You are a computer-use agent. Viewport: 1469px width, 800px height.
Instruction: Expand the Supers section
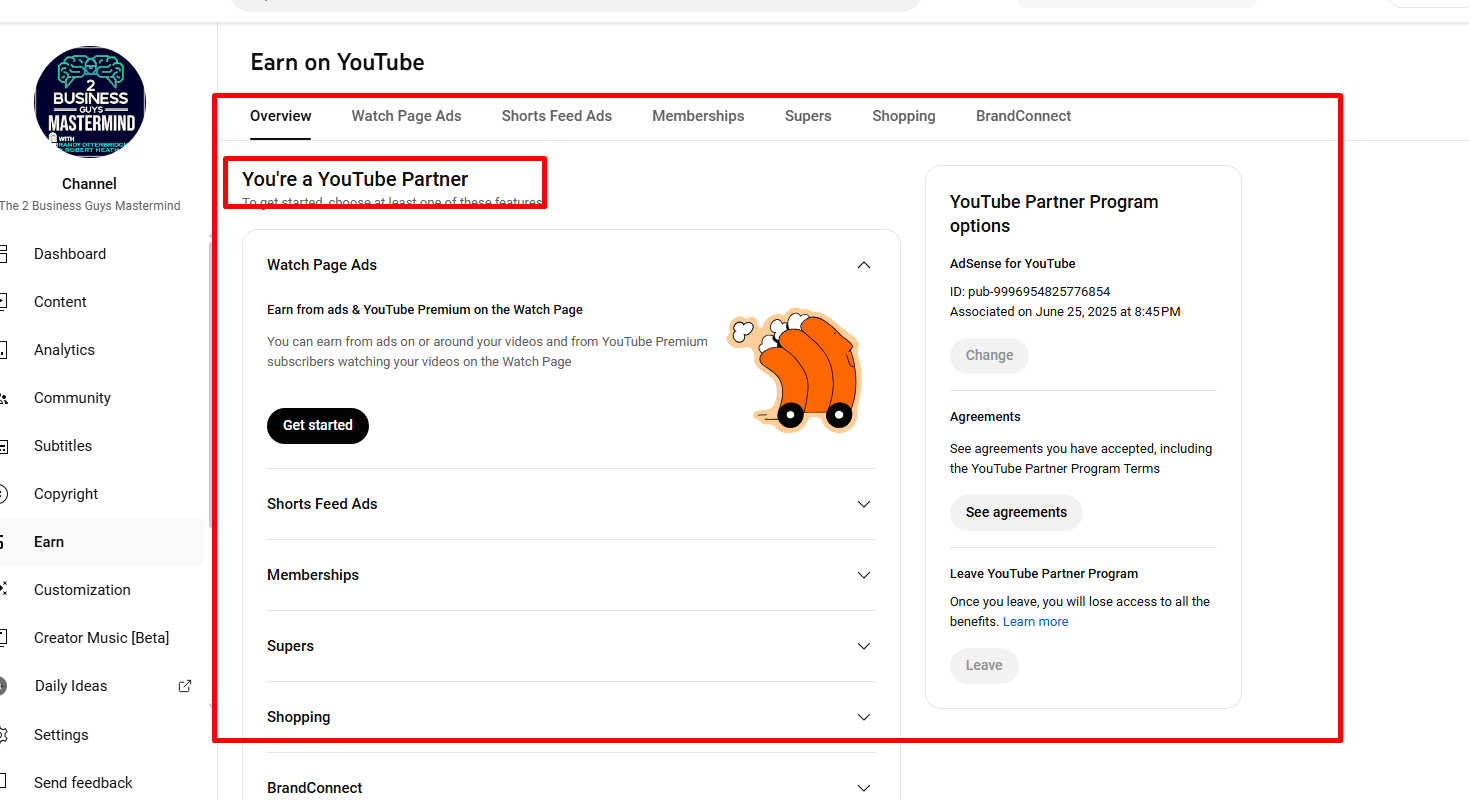[x=864, y=646]
